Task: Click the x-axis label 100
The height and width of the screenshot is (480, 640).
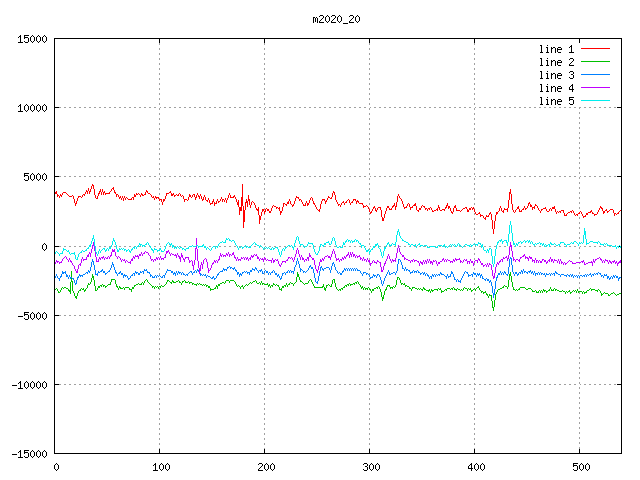Action: 161,467
